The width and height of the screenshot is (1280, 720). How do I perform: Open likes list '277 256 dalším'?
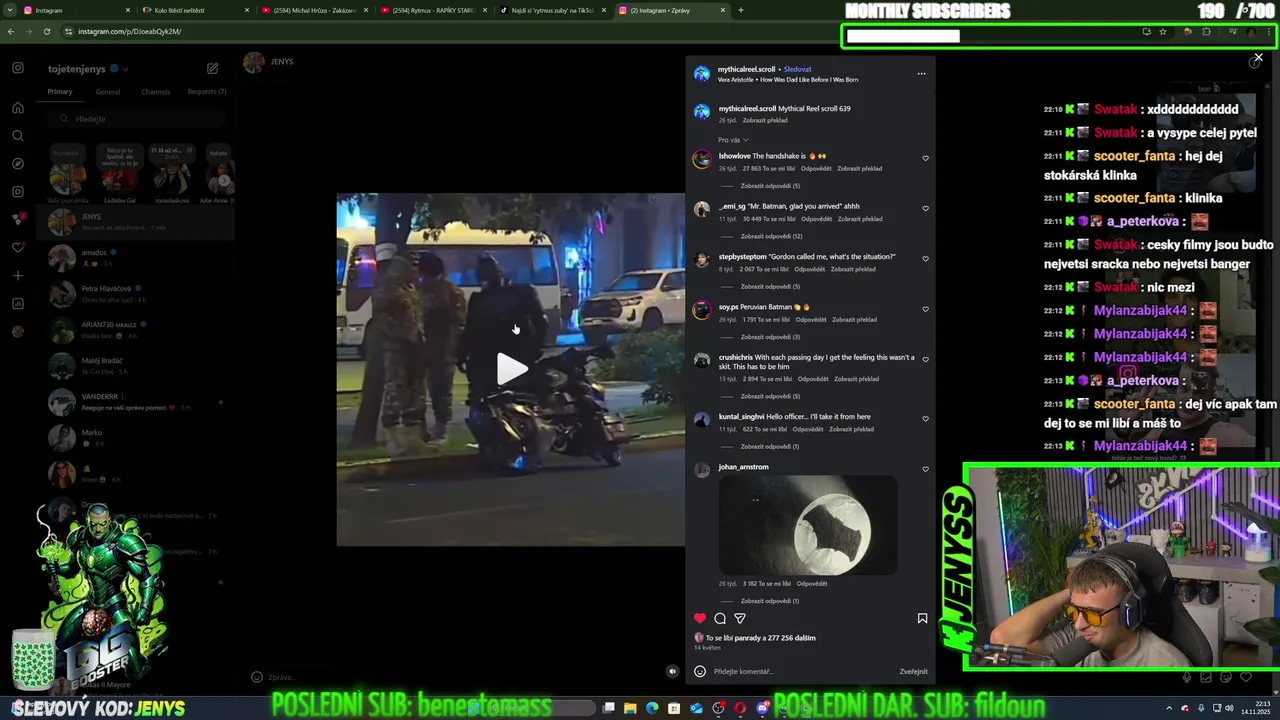coord(790,638)
